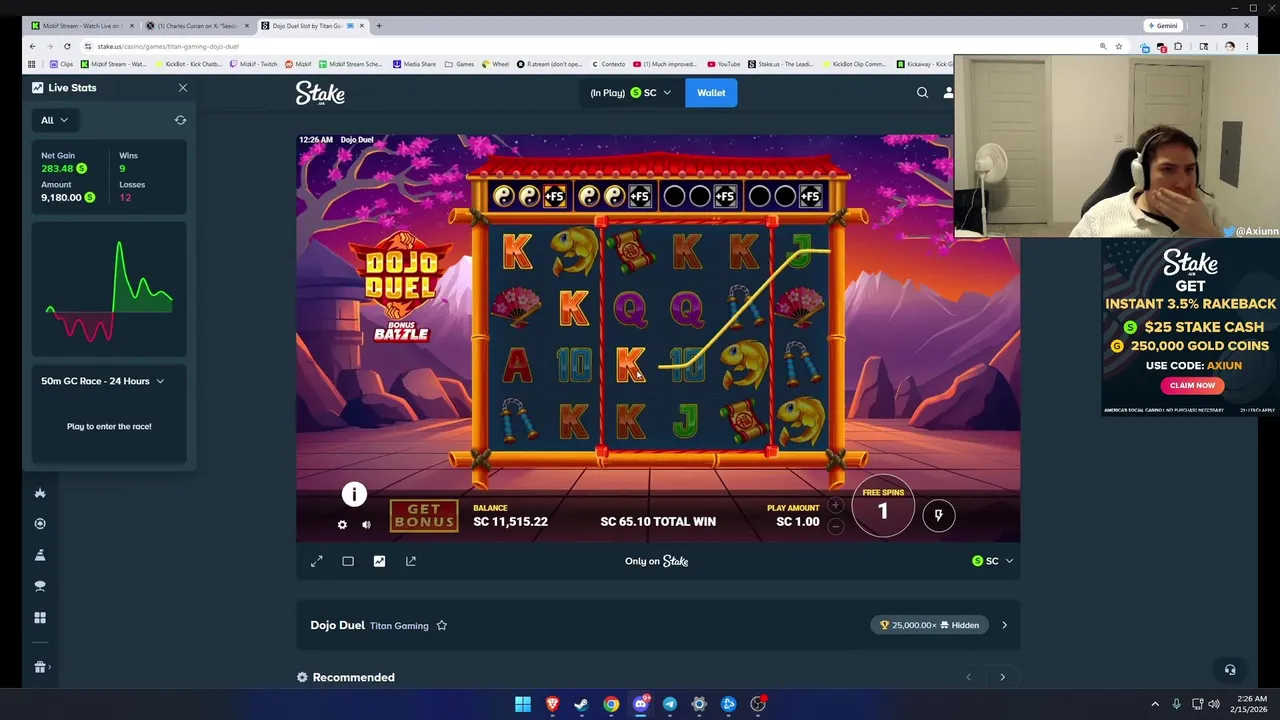Open the Games bookmarks folder

(x=460, y=64)
